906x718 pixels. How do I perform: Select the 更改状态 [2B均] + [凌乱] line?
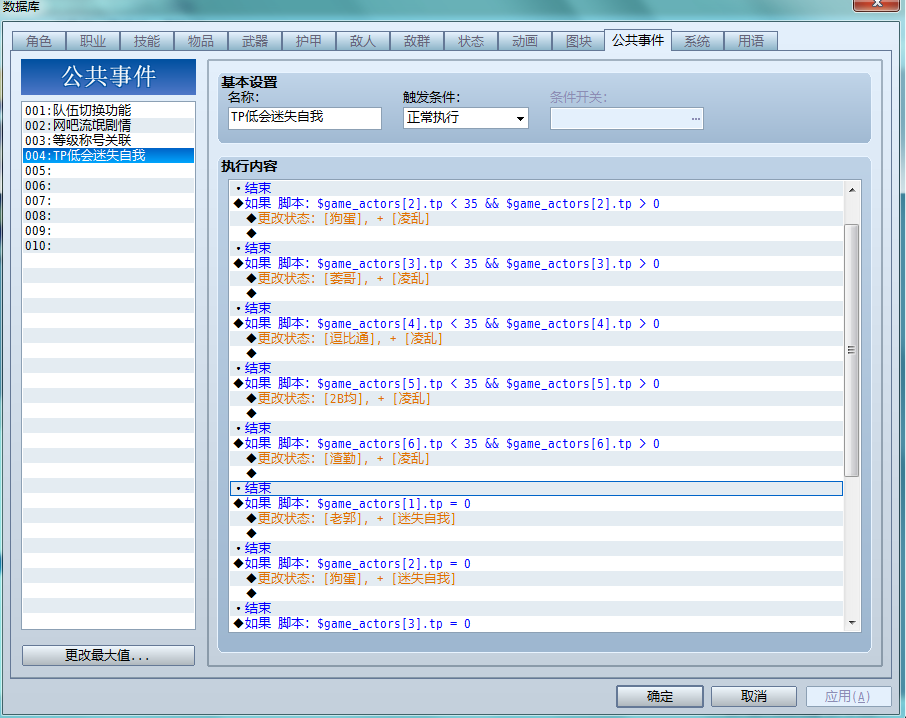536,399
